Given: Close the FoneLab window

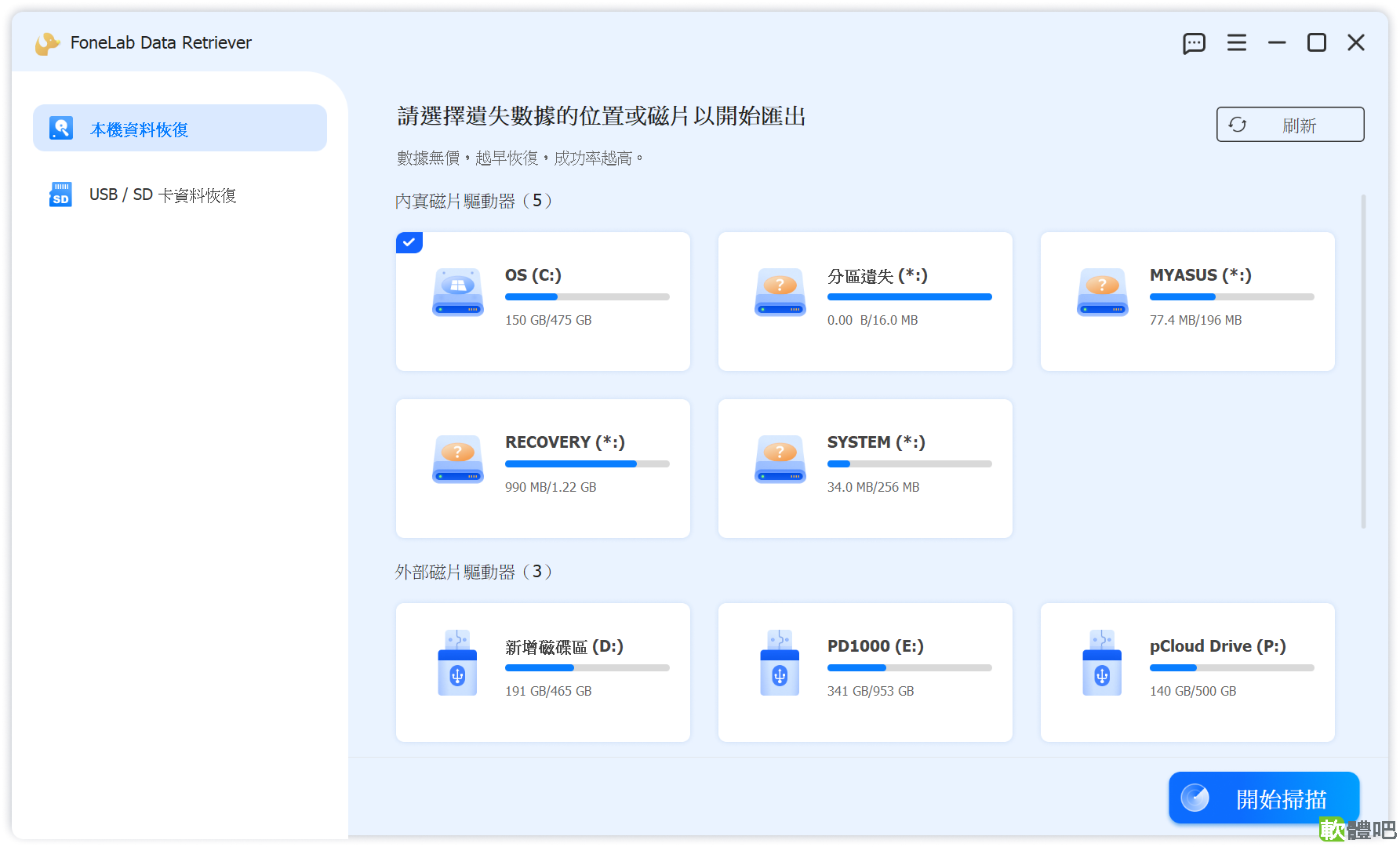Looking at the screenshot, I should (x=1356, y=43).
